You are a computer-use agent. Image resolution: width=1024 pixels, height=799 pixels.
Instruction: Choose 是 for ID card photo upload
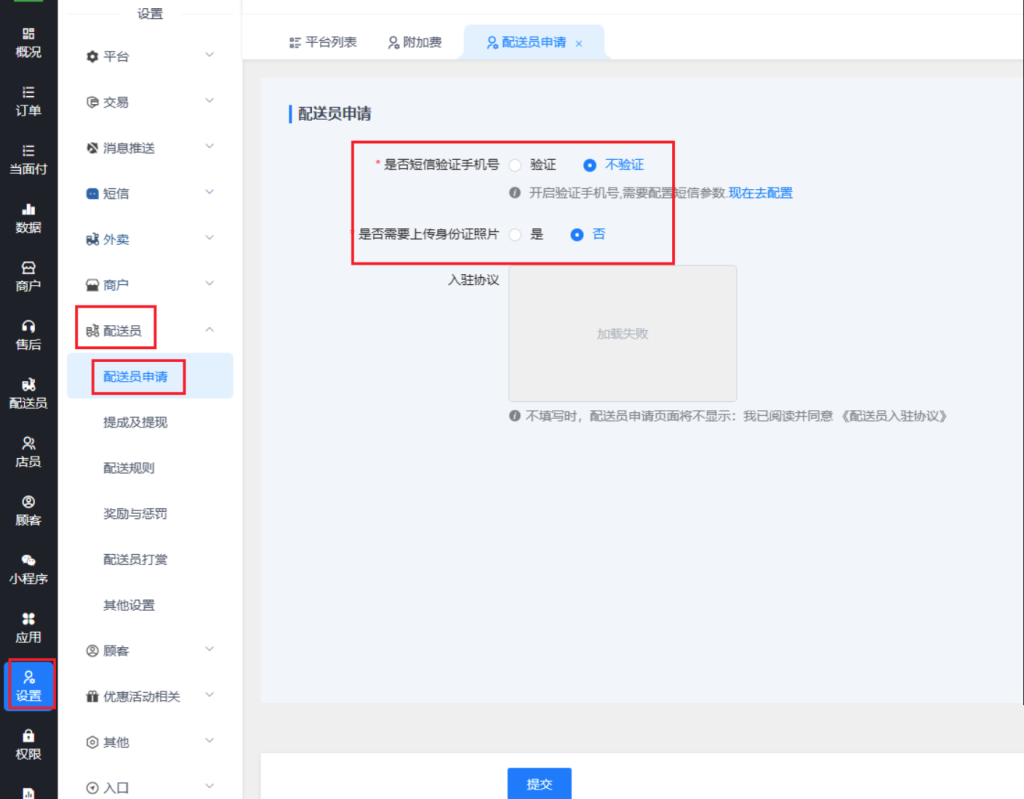pyautogui.click(x=516, y=235)
